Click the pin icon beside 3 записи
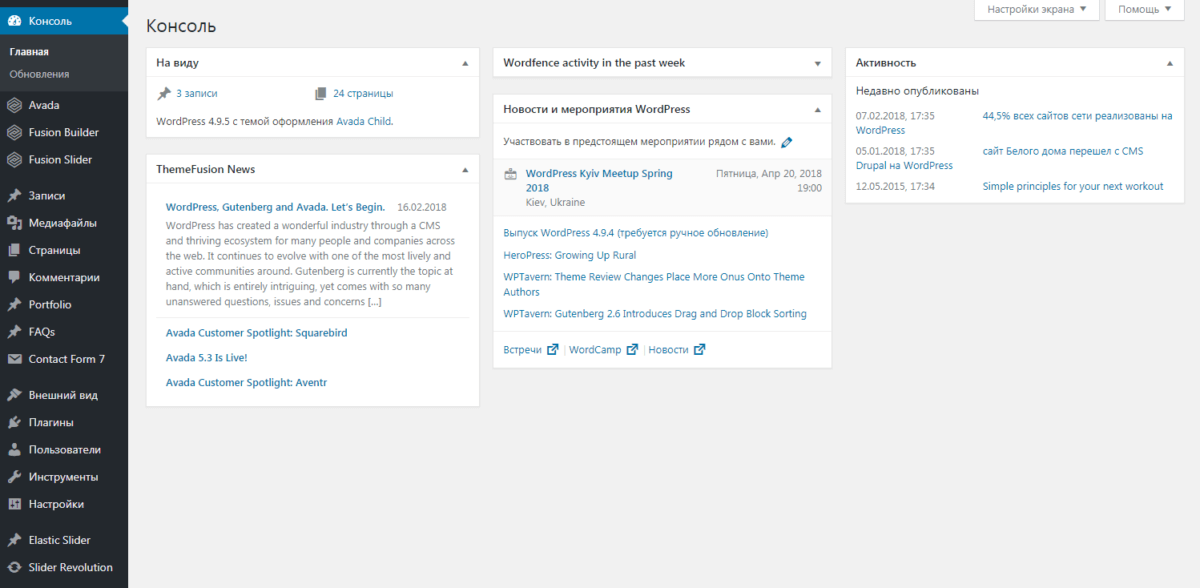Image resolution: width=1200 pixels, height=588 pixels. [x=164, y=93]
